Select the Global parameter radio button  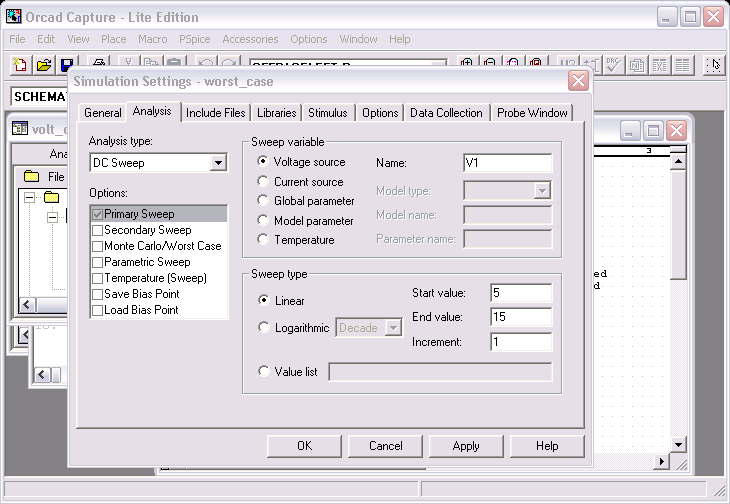click(263, 200)
